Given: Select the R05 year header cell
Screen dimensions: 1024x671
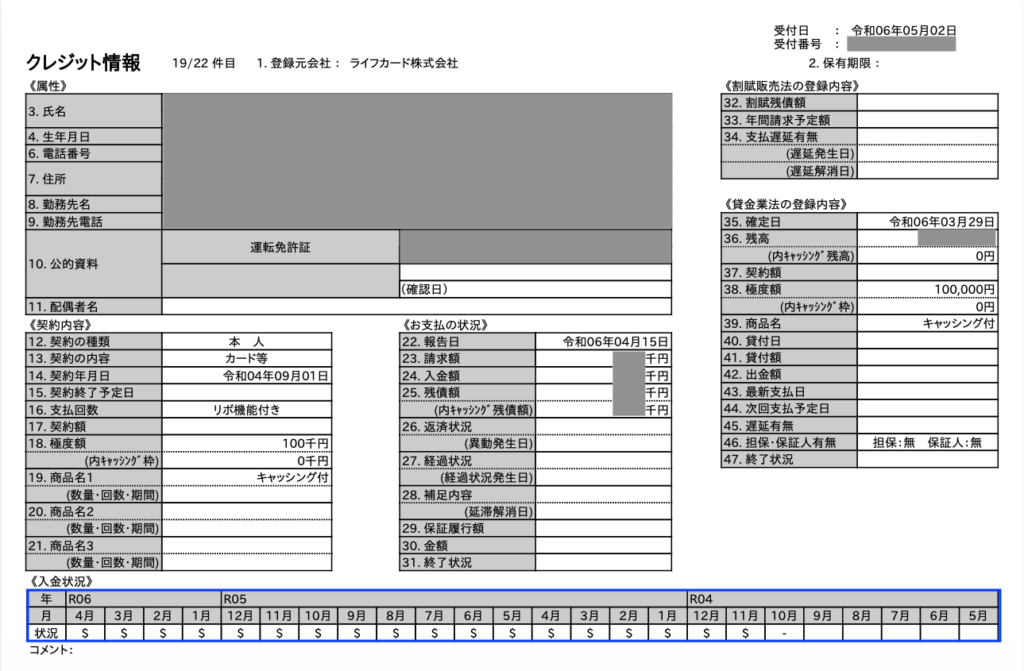Looking at the screenshot, I should [x=454, y=598].
